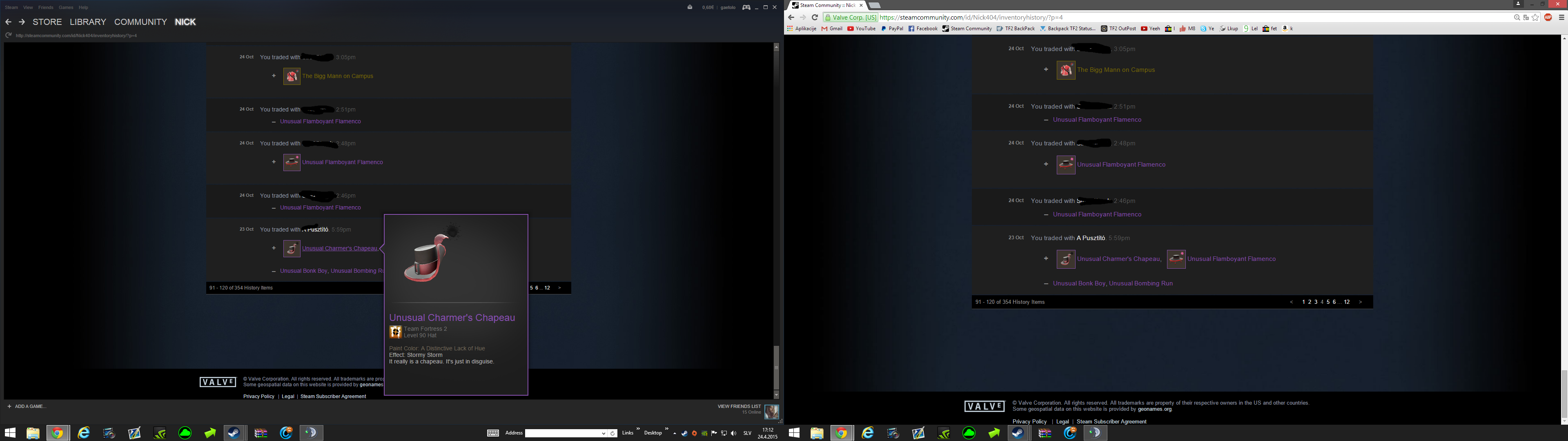Go to previous history page in Chrome

pos(1292,302)
